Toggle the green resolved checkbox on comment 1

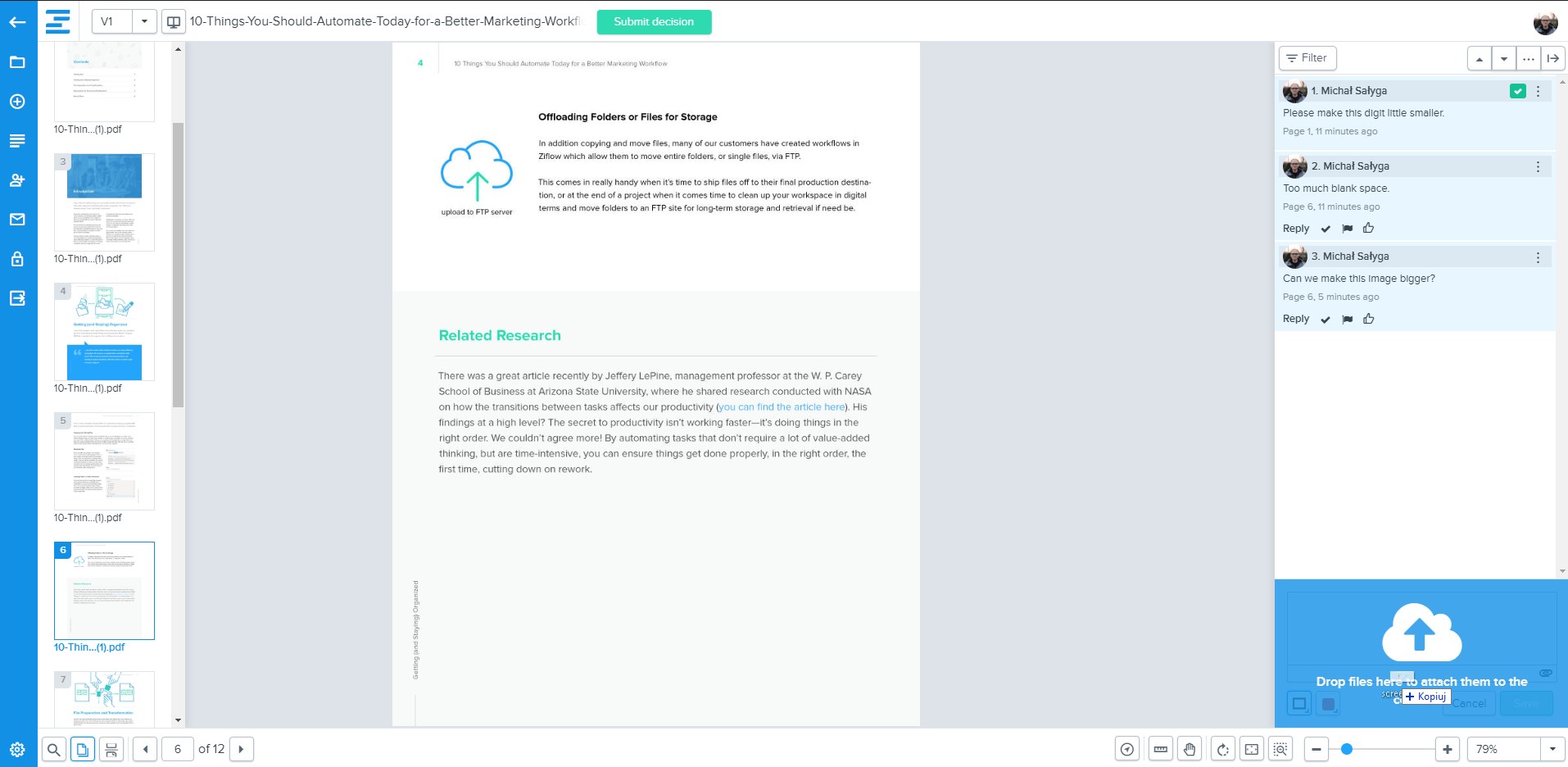(x=1517, y=91)
